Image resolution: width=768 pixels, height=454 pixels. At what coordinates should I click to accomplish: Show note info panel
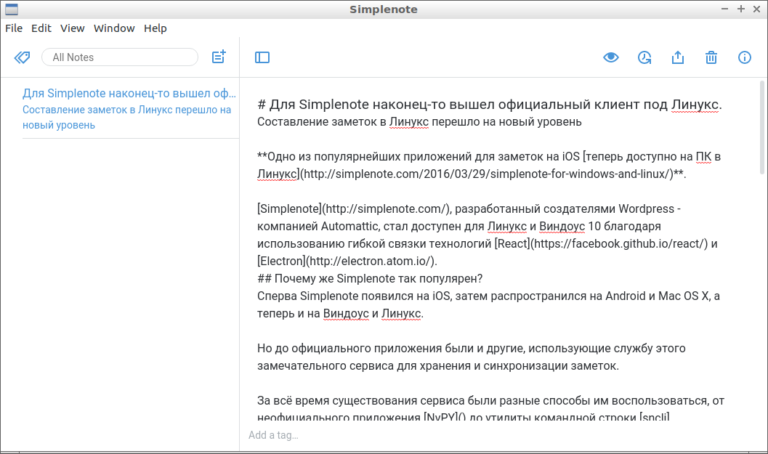[744, 57]
